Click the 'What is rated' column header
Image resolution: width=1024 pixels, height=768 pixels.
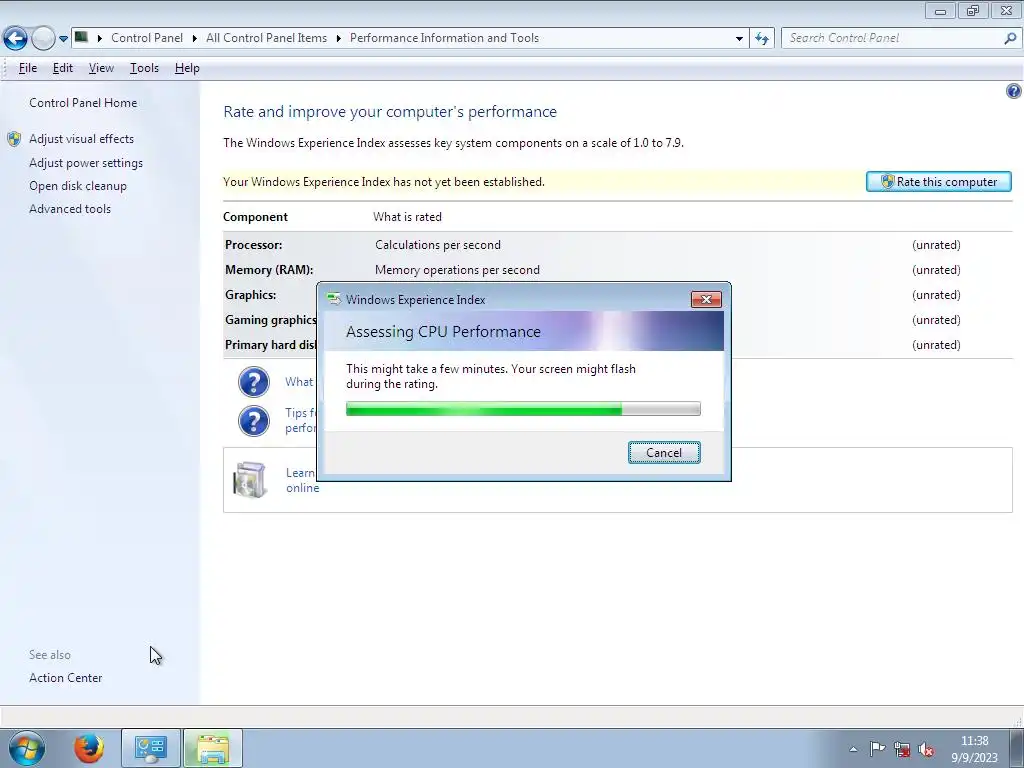click(x=407, y=217)
